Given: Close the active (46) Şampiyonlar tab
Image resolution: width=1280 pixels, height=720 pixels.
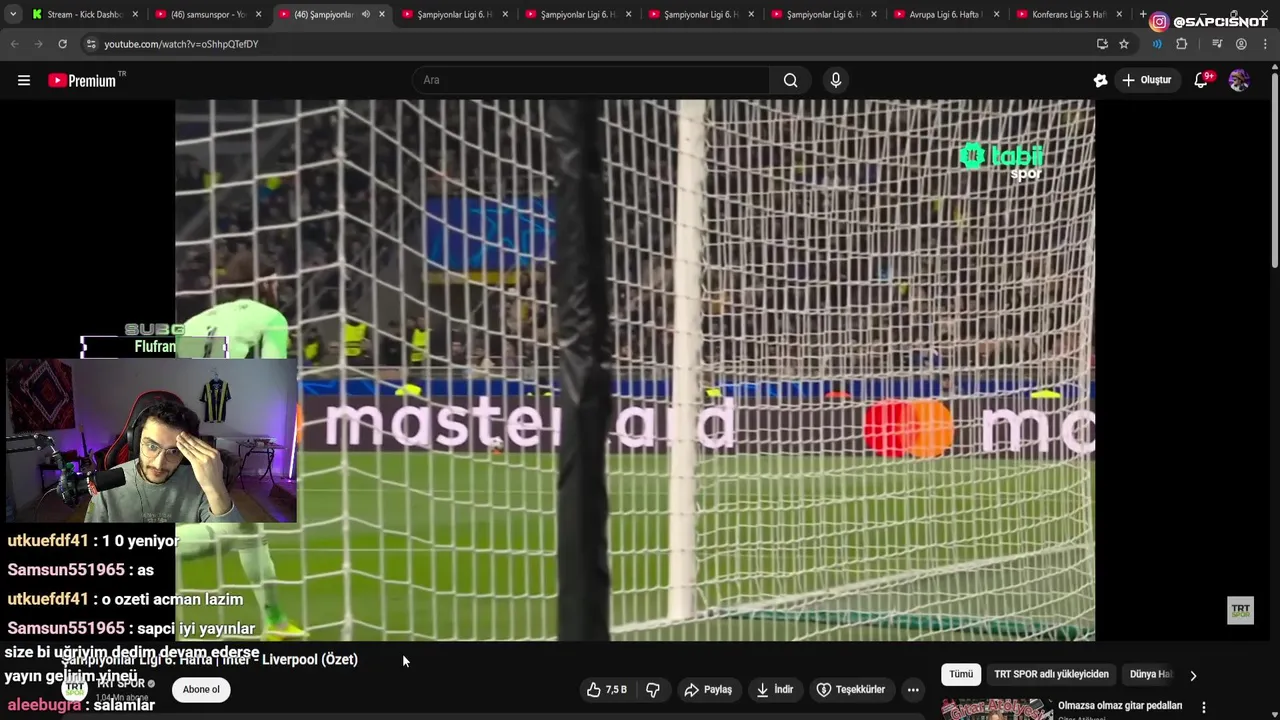Looking at the screenshot, I should tap(382, 15).
